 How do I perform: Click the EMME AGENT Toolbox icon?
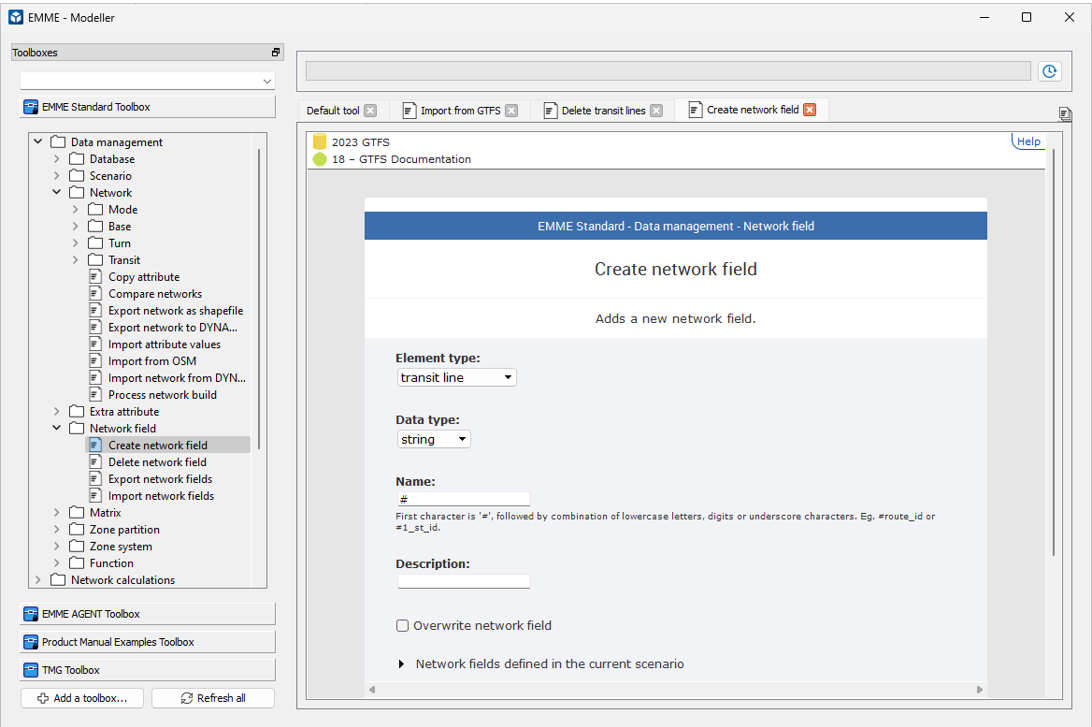coord(31,613)
